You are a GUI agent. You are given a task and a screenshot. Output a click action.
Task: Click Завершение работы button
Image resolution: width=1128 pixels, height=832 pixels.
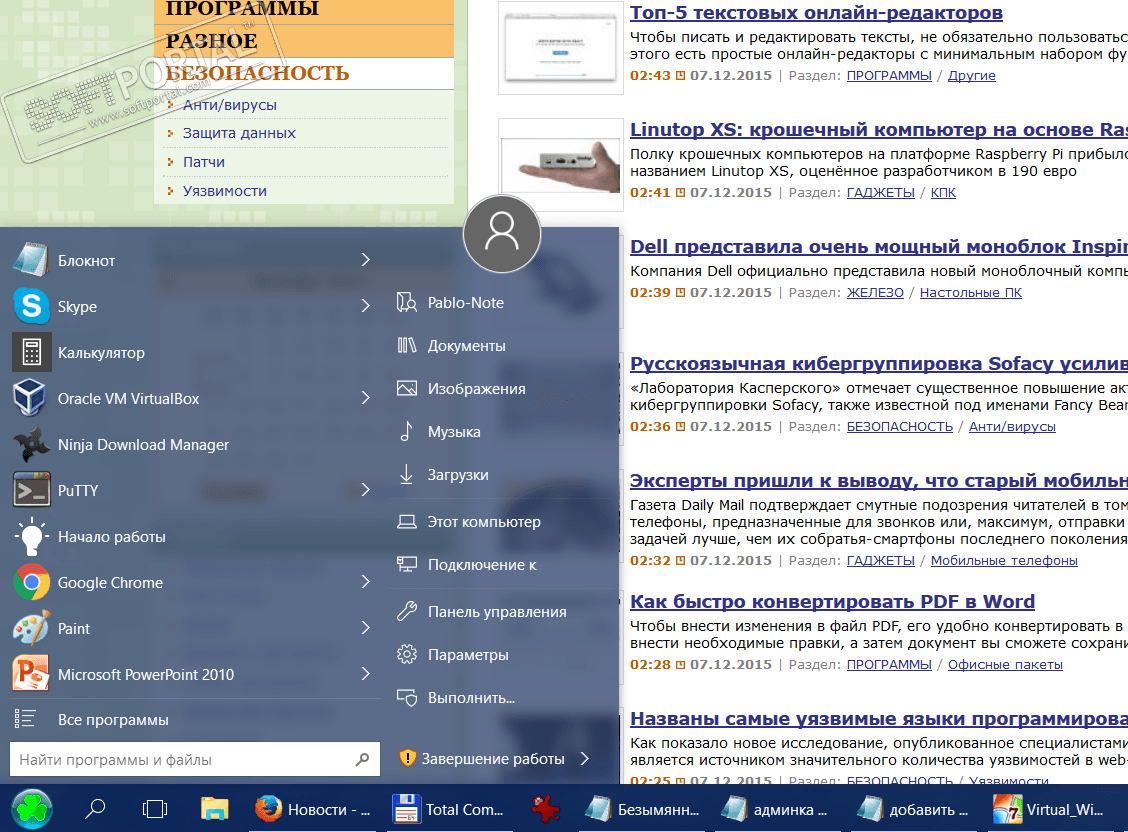point(482,759)
